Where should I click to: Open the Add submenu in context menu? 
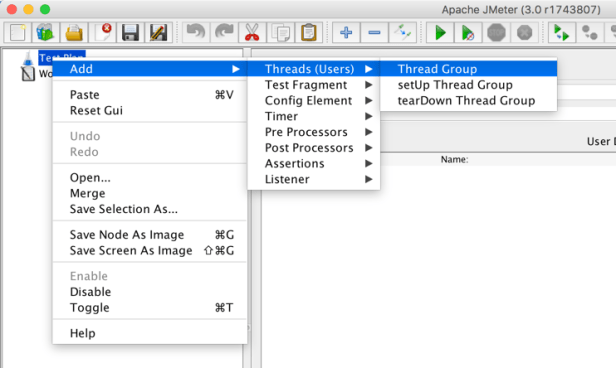pos(150,69)
